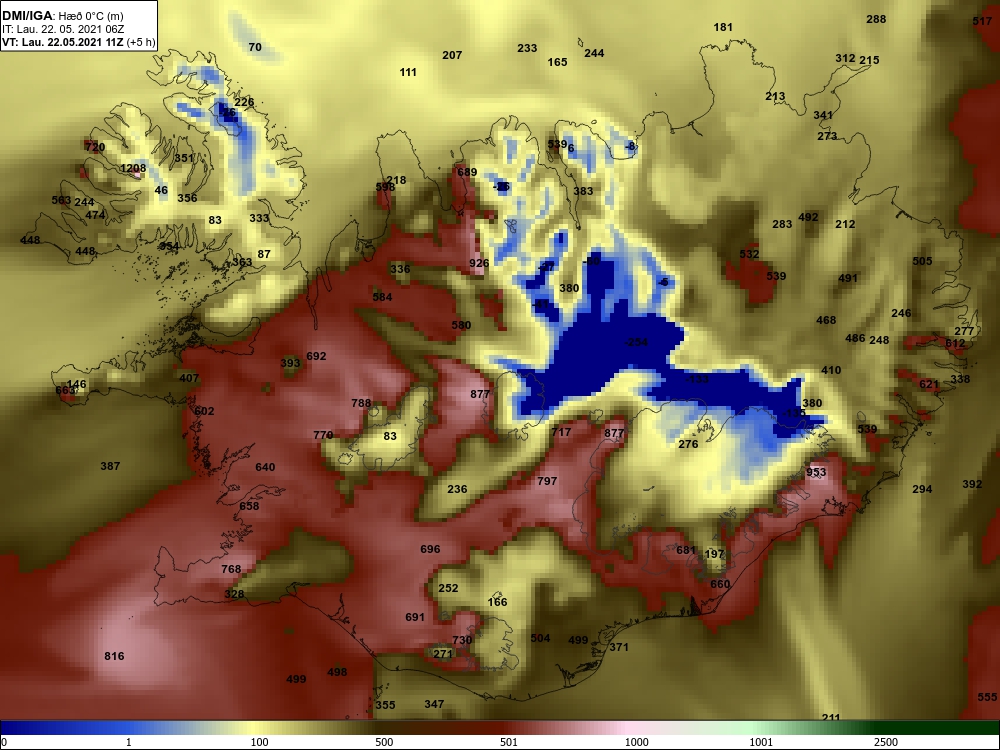Click the map value '621'
This screenshot has width=1000, height=750.
tap(929, 384)
